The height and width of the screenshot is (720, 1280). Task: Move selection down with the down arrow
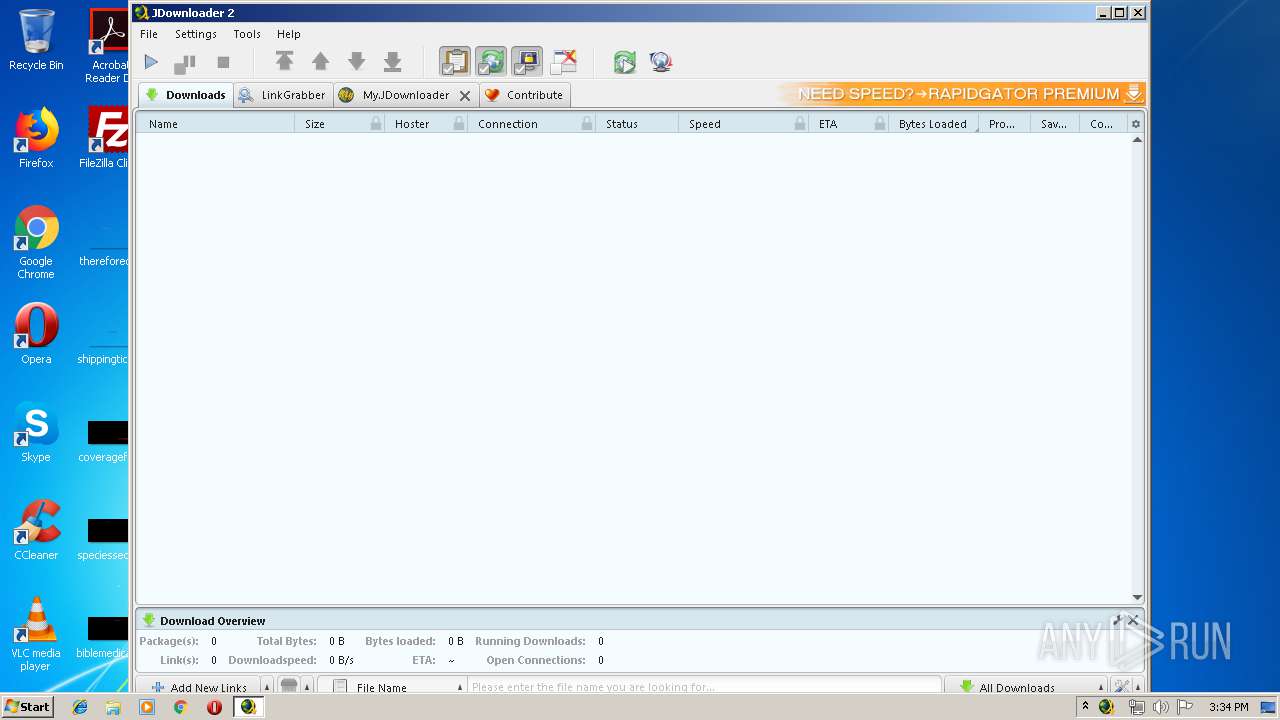point(356,62)
